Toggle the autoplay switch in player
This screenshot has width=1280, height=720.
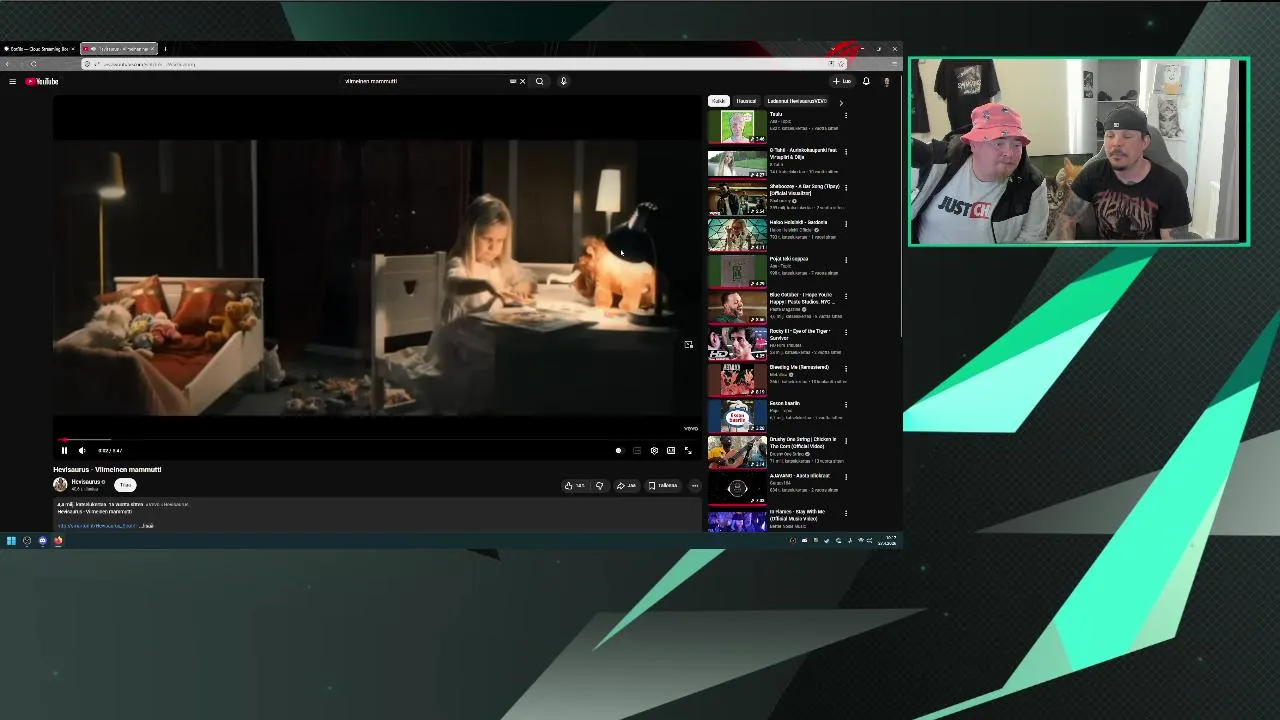618,451
